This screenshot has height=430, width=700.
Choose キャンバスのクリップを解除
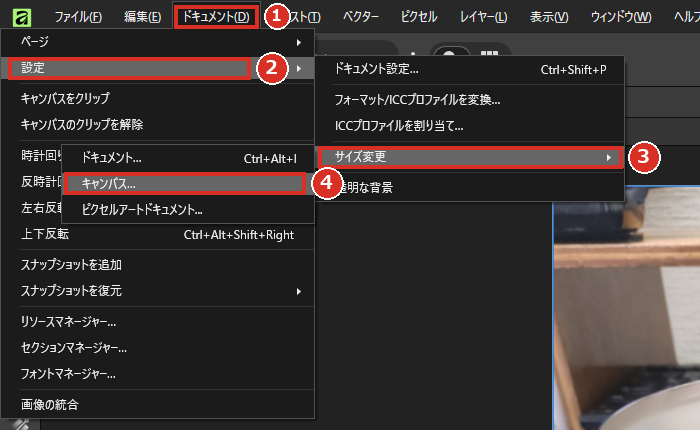click(158, 124)
